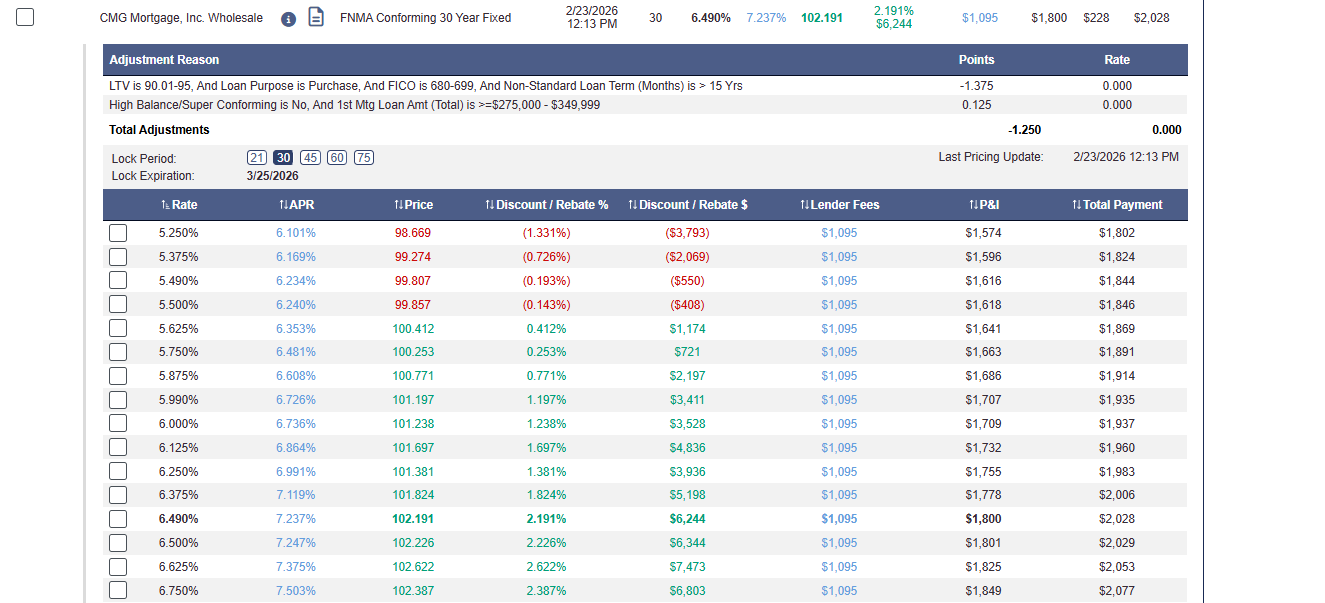Open lender fees link in the 5.250% row
Image resolution: width=1325 pixels, height=603 pixels.
coord(839,233)
